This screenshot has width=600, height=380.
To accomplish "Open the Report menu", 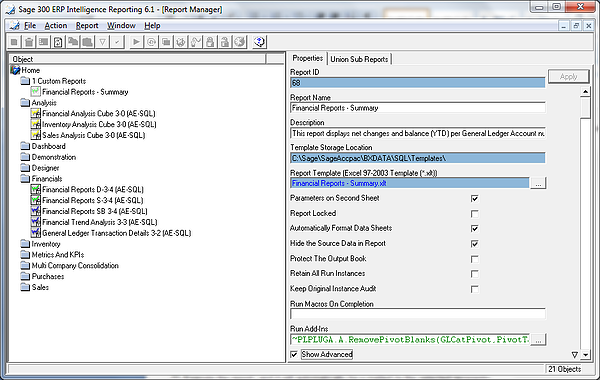I will [x=87, y=26].
